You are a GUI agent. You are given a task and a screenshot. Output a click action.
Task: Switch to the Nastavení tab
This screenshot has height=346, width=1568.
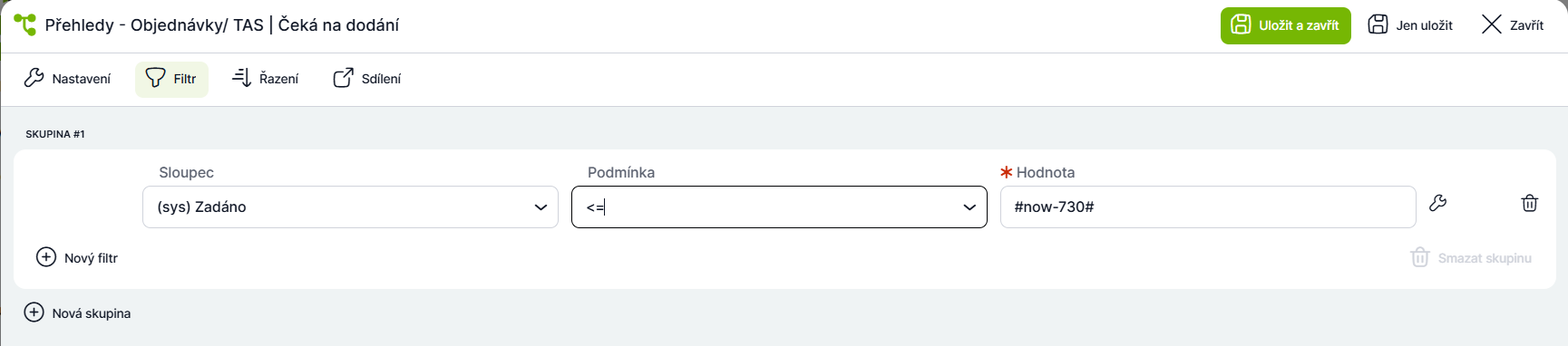click(68, 79)
